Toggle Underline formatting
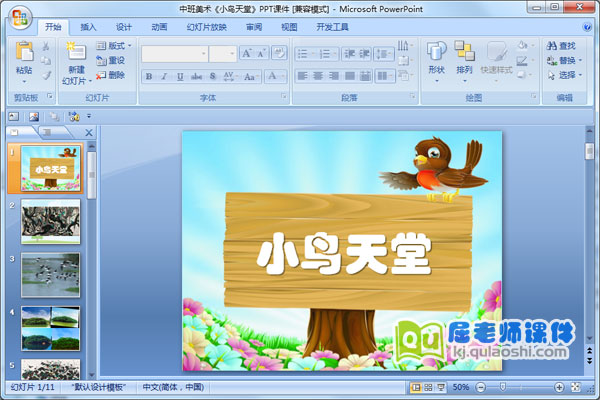 pyautogui.click(x=180, y=77)
